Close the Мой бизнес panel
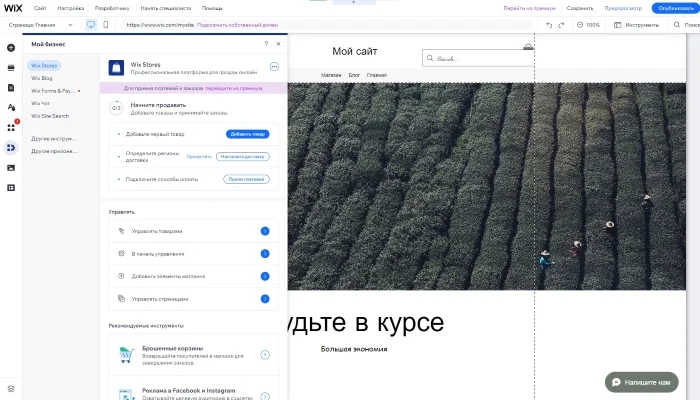 279,44
